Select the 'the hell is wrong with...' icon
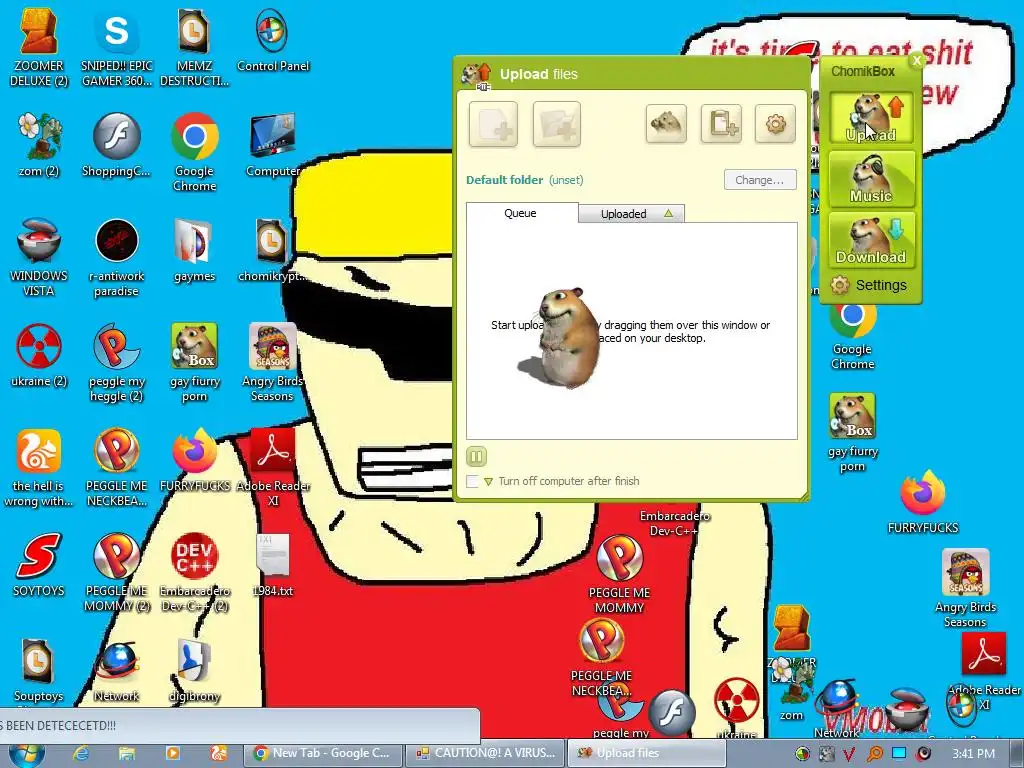This screenshot has height=768, width=1024. click(x=39, y=468)
